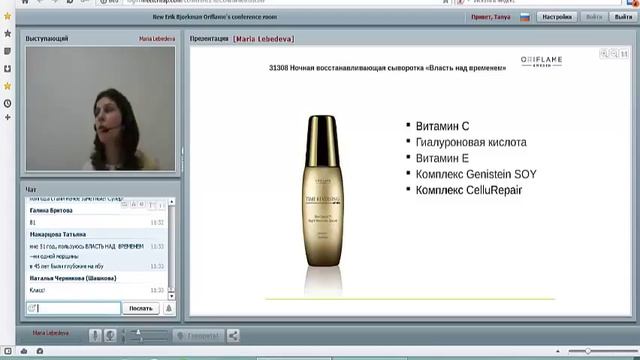Click the chat scrollbar thumb
The height and width of the screenshot is (360, 640).
pos(171,247)
